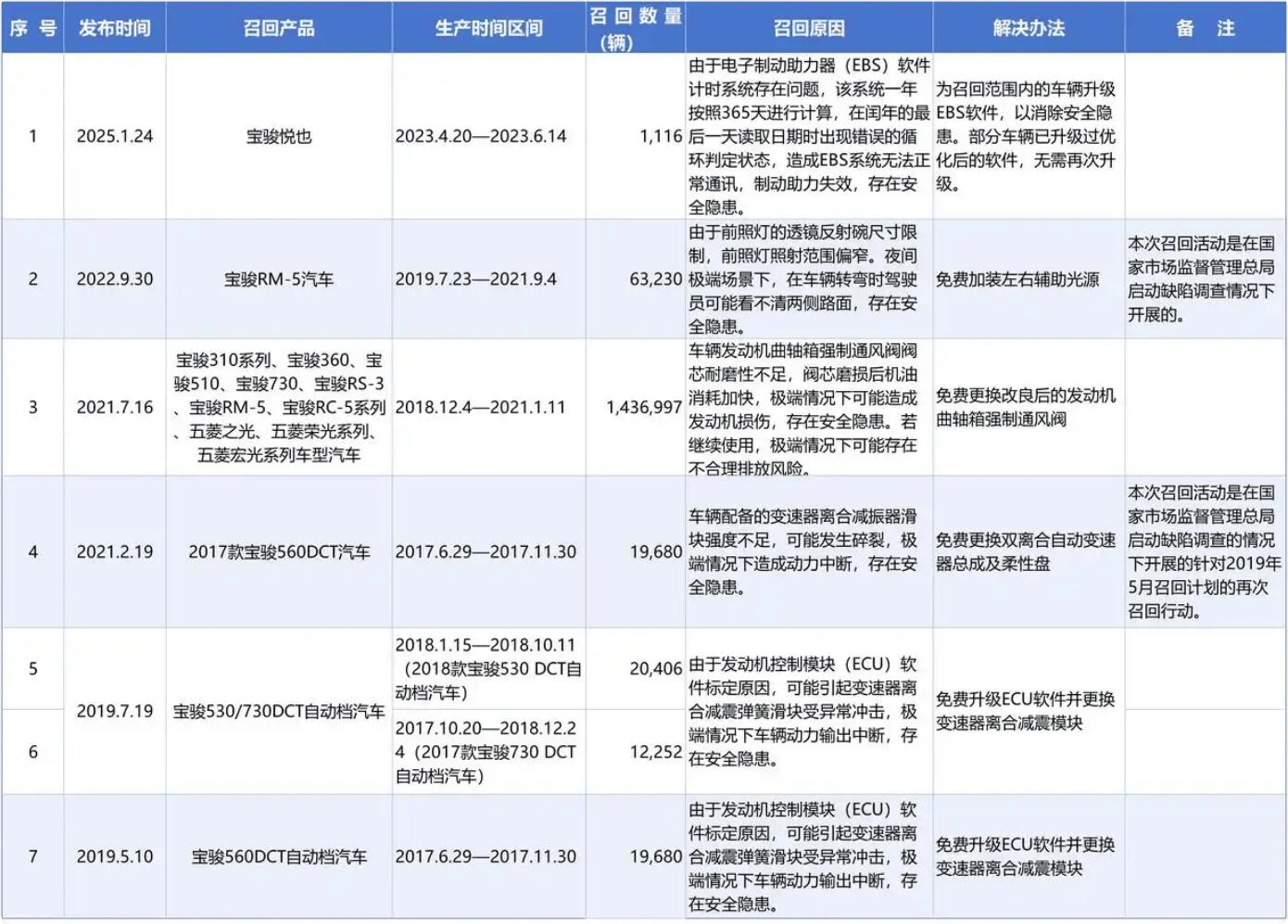Click the product cell listing 宝骏310系列

click(279, 407)
